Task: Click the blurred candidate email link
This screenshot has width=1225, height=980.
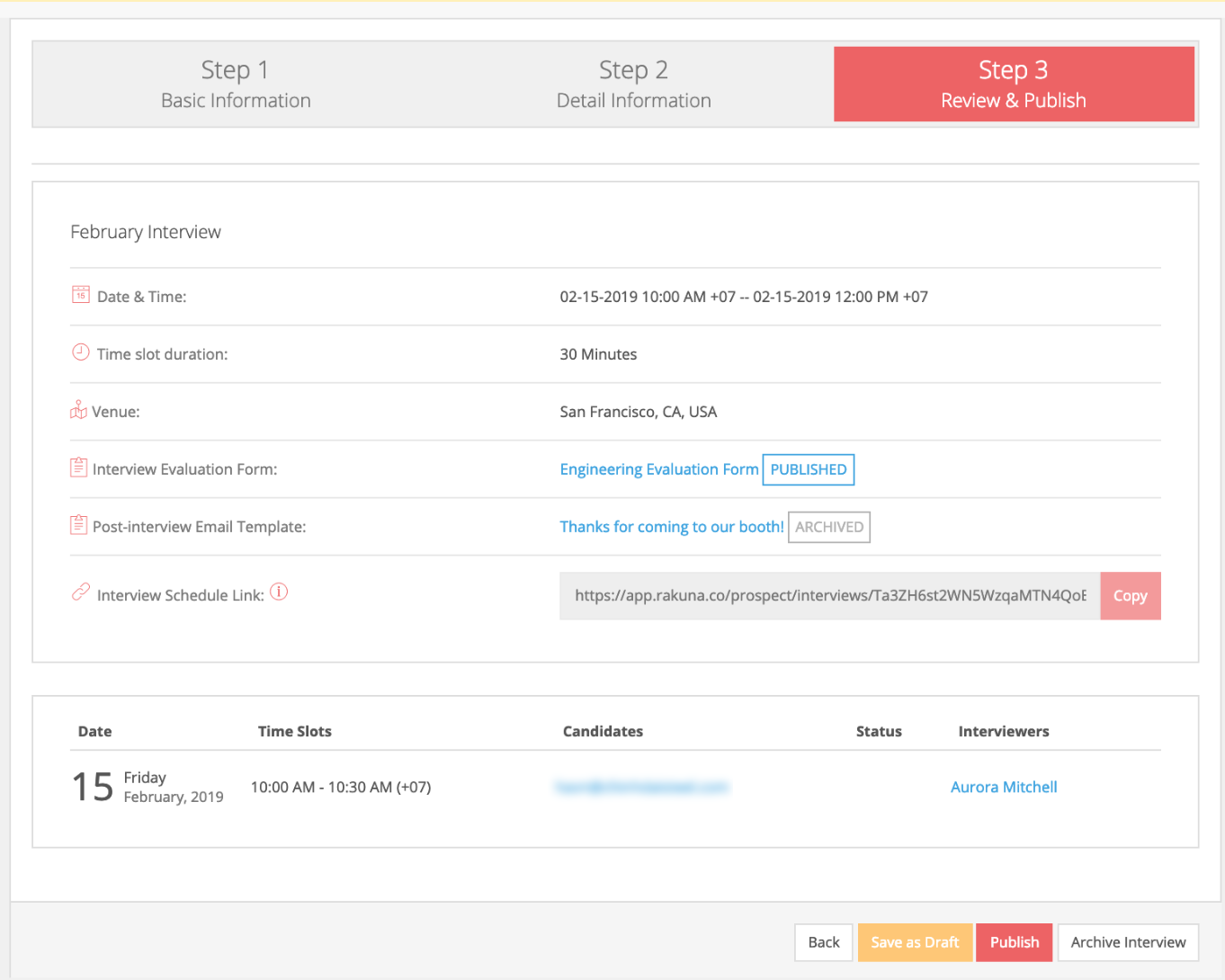Action: pyautogui.click(x=641, y=787)
